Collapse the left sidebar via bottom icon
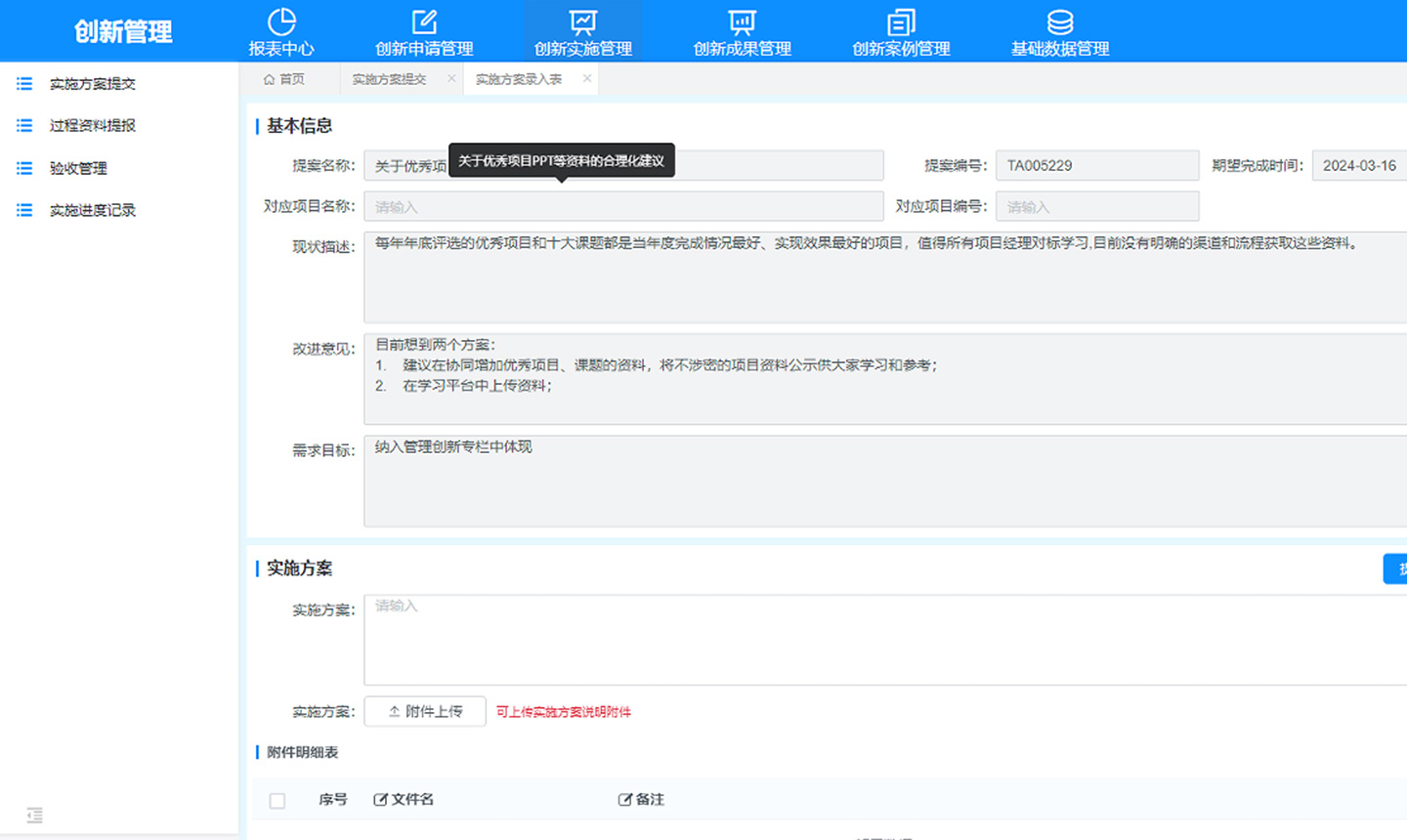 35,815
